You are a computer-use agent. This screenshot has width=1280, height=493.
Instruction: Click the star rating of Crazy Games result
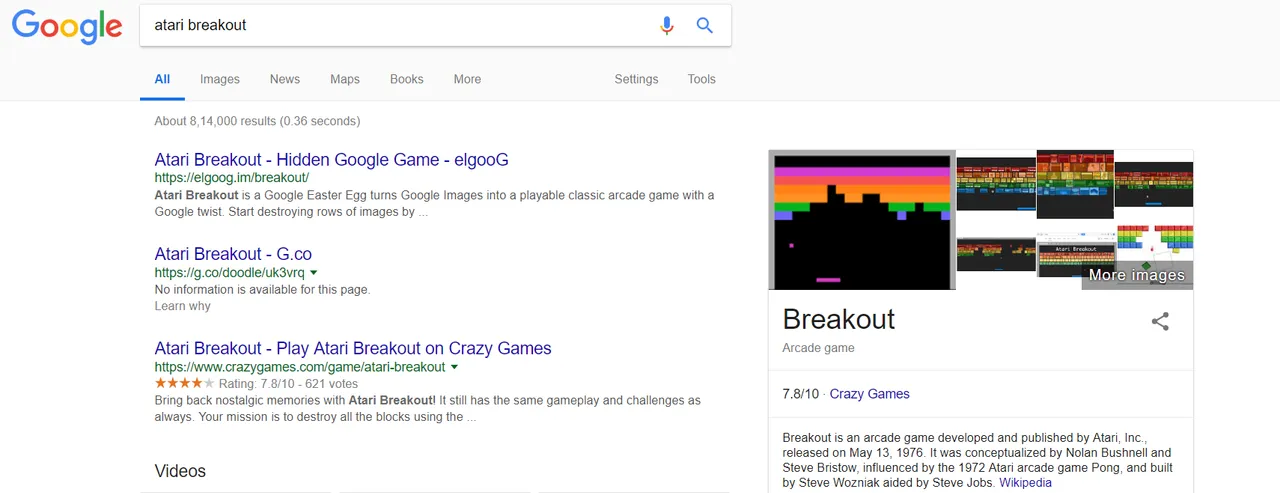184,383
